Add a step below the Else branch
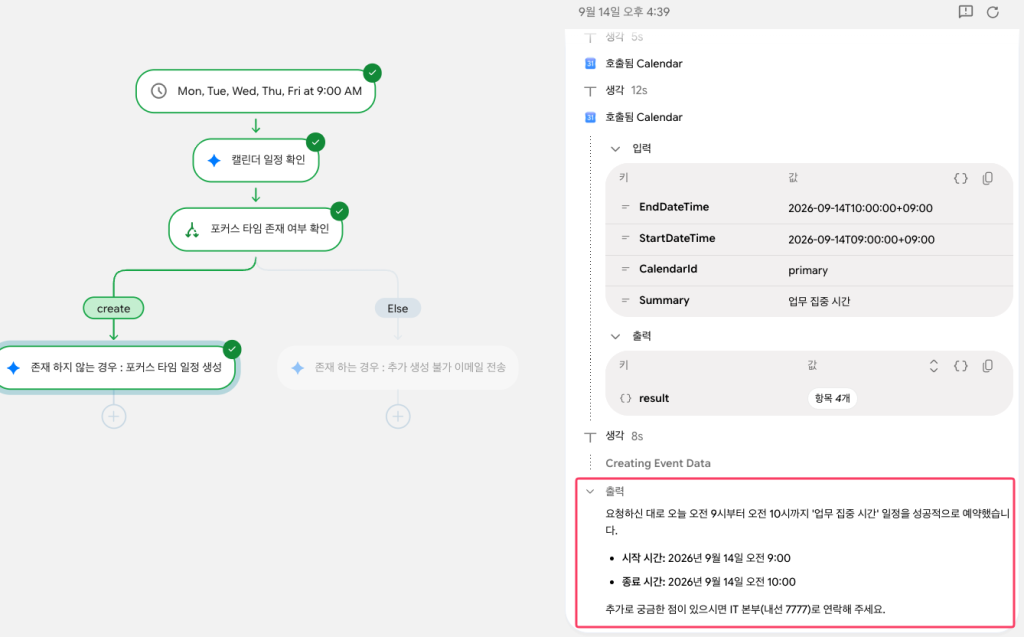The image size is (1024, 637). [x=398, y=416]
